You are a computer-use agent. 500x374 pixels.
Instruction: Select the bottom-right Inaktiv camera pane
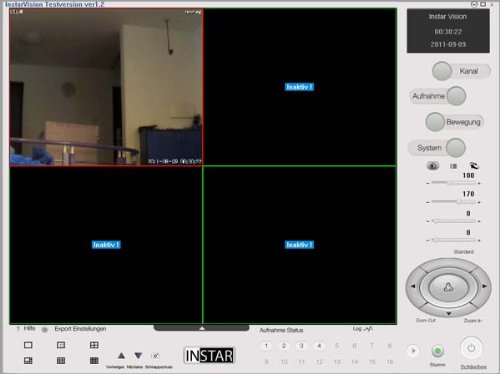tap(300, 245)
